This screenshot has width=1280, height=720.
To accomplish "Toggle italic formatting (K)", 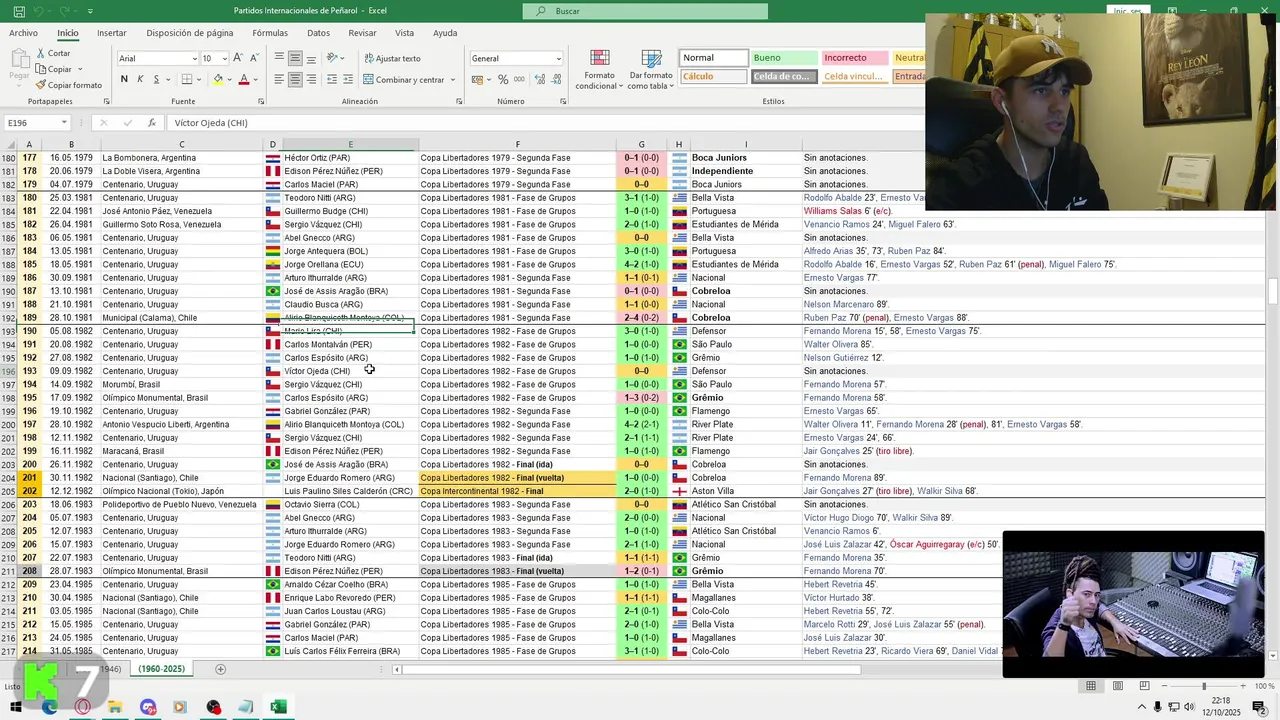I will pyautogui.click(x=140, y=79).
